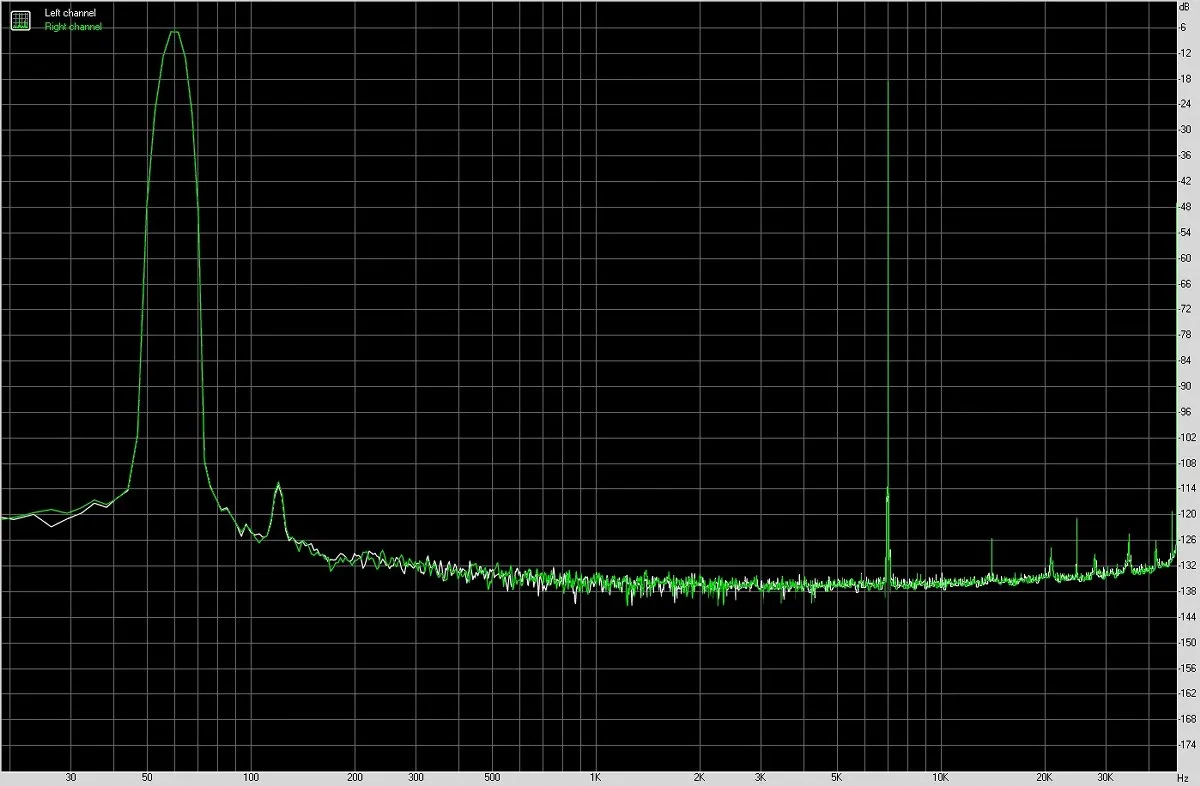Click the -42 dB axis value
Viewport: 1200px width, 786px height.
point(1186,181)
